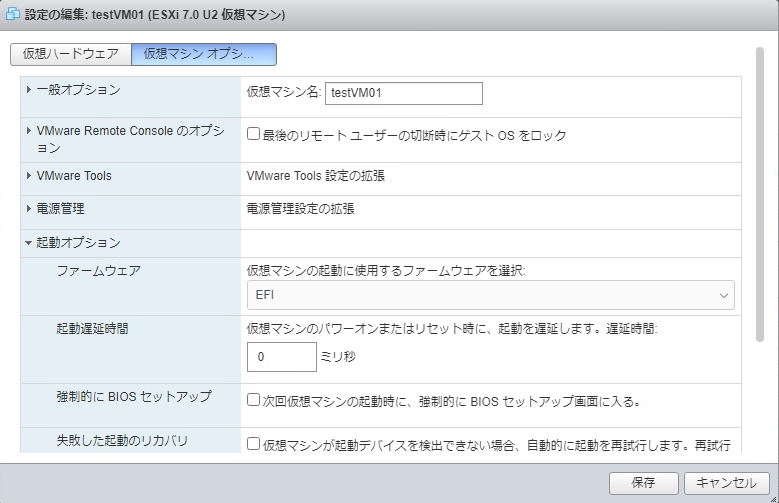Switch to the 仮想ハードウェア tab
Screen dimensions: 779x503
[70, 54]
